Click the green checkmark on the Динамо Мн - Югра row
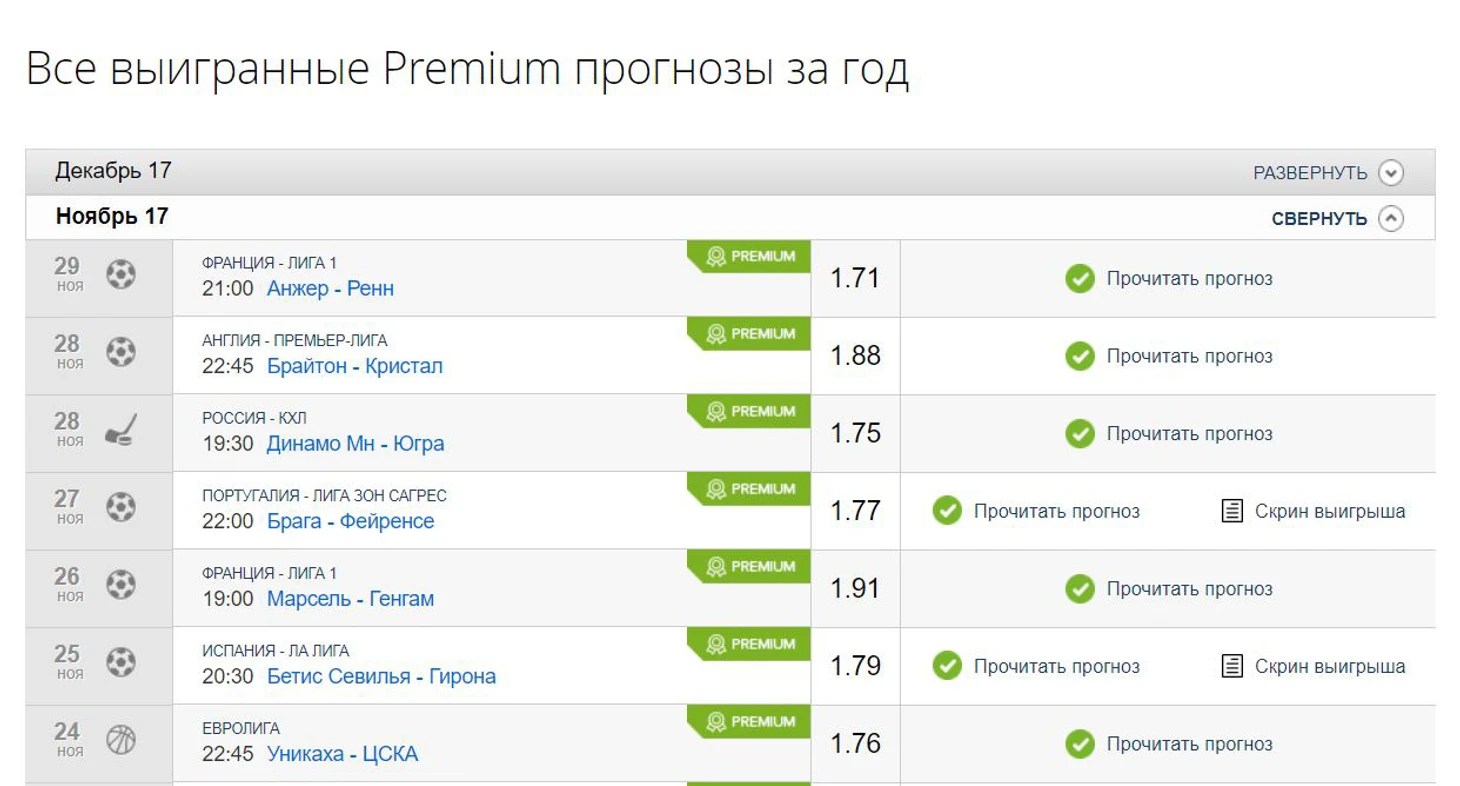The image size is (1460, 786). click(1079, 434)
